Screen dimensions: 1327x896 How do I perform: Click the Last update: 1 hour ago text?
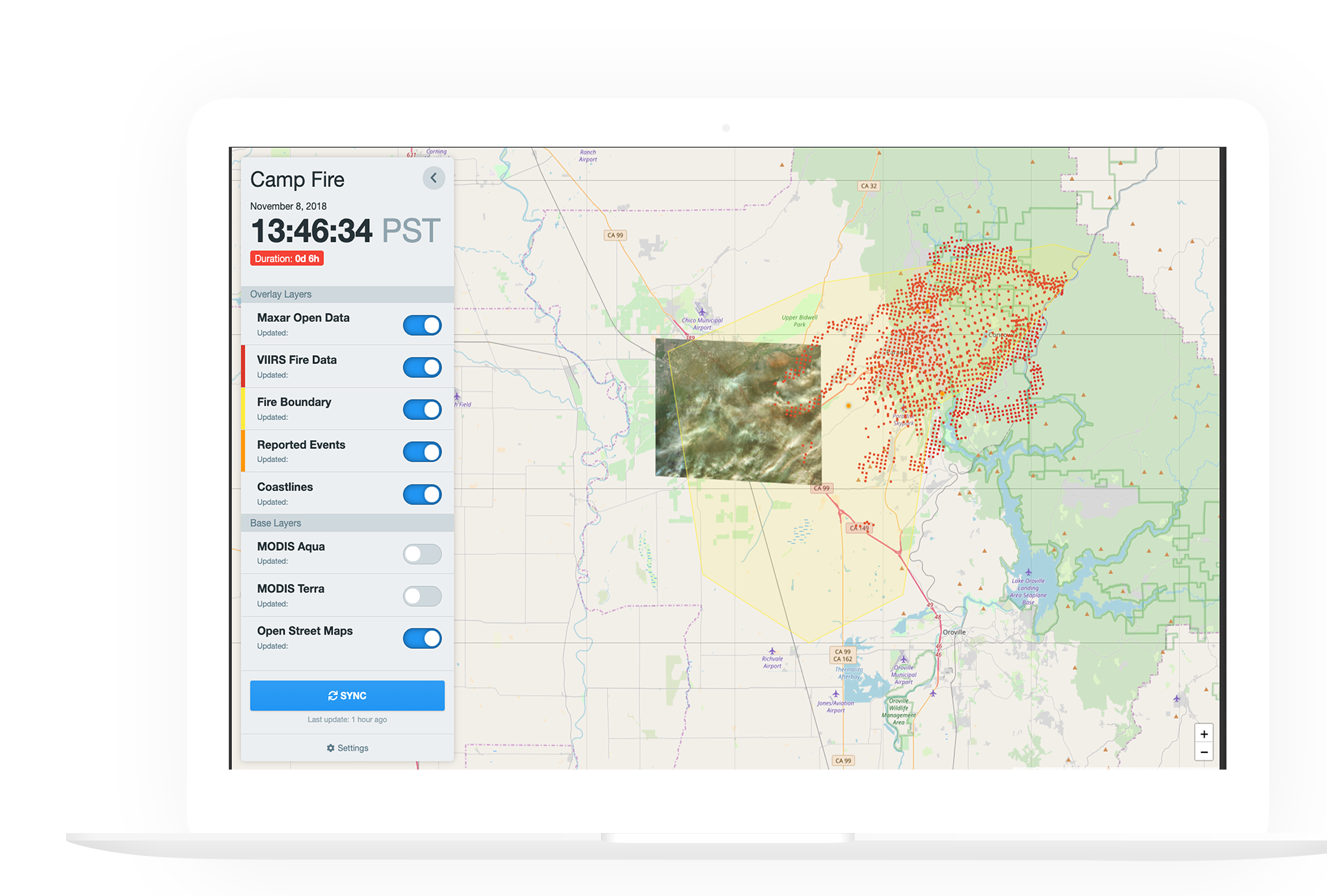coord(347,720)
